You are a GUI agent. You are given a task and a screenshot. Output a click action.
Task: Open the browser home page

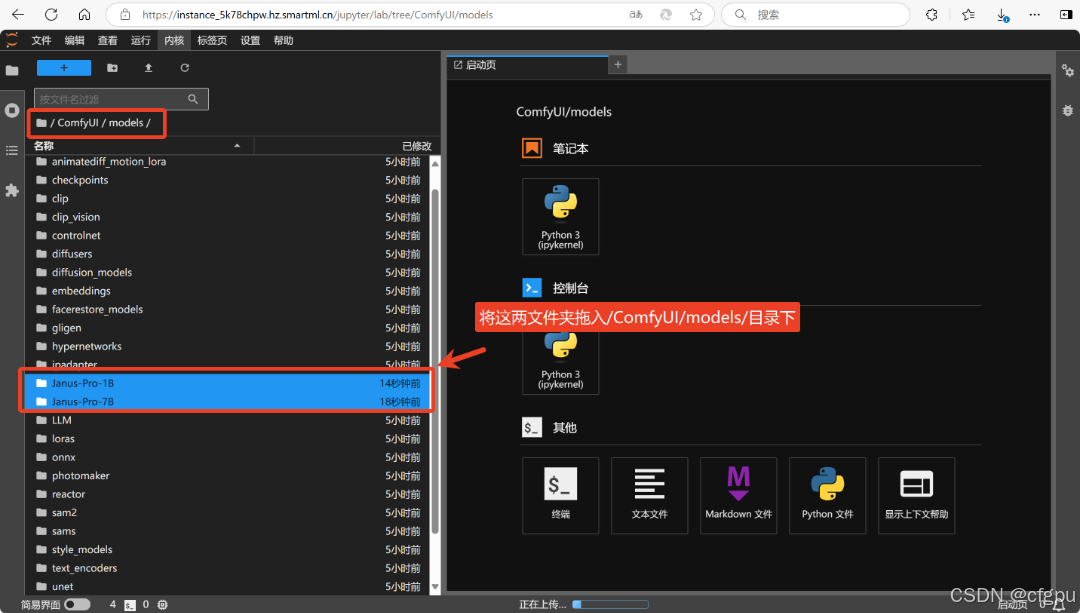tap(84, 14)
